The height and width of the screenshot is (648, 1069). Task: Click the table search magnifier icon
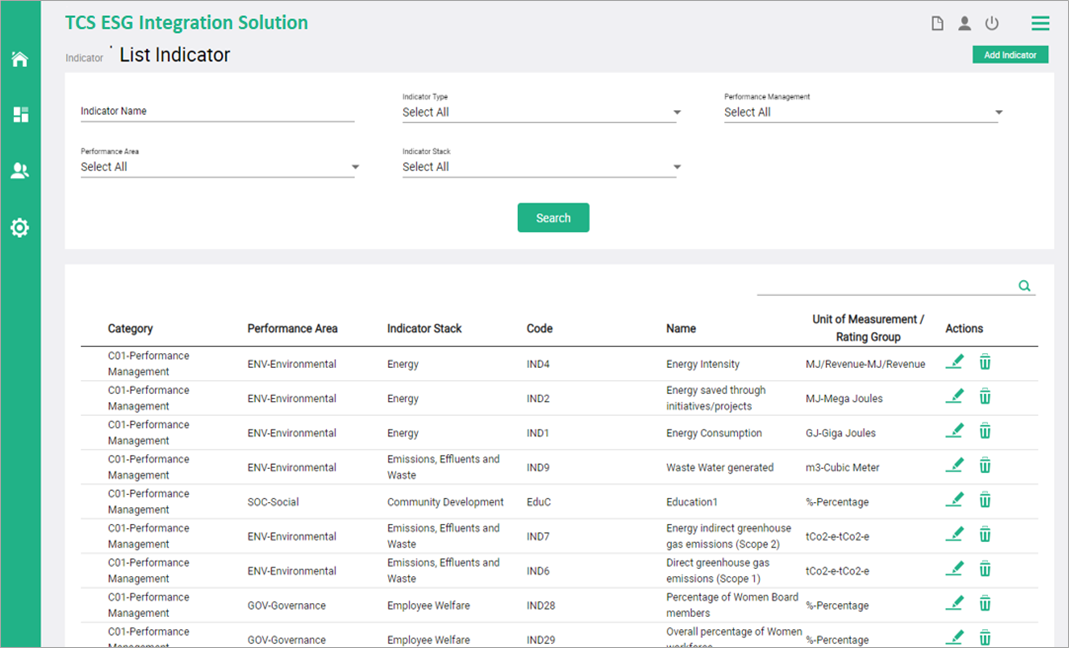tap(1024, 286)
